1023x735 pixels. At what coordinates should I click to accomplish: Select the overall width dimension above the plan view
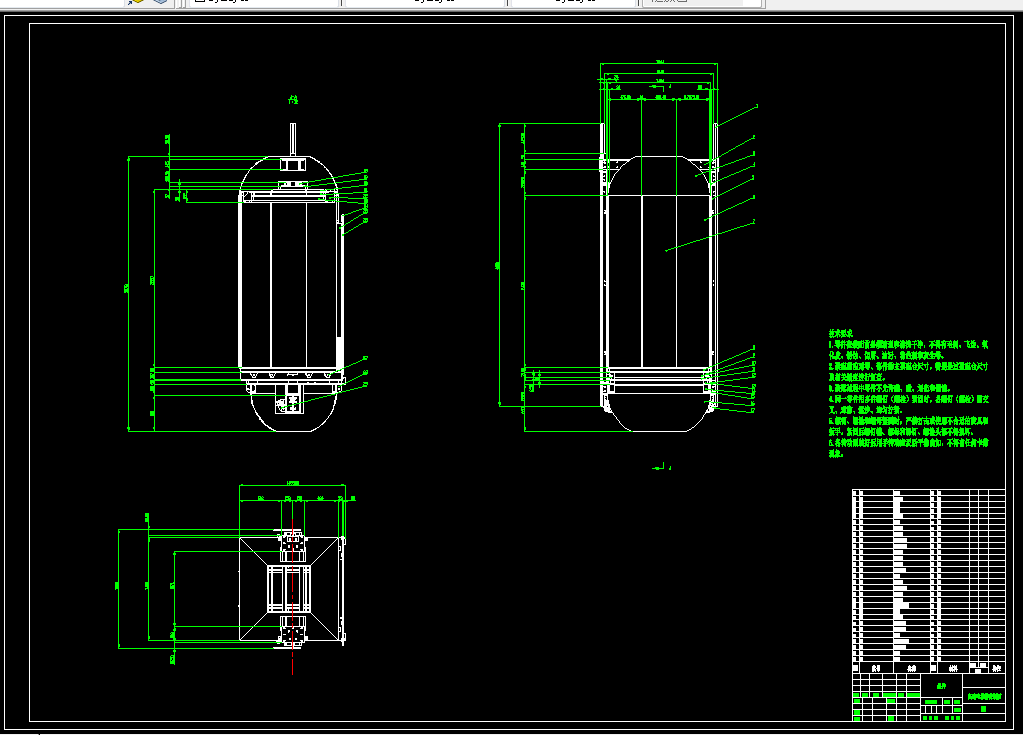coord(292,485)
